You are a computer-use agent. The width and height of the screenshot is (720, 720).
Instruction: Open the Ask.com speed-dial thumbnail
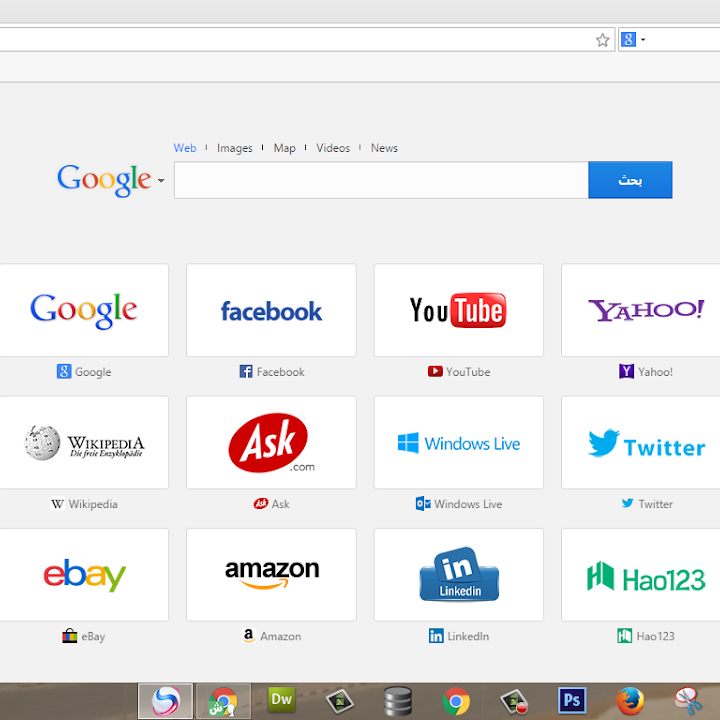point(271,443)
